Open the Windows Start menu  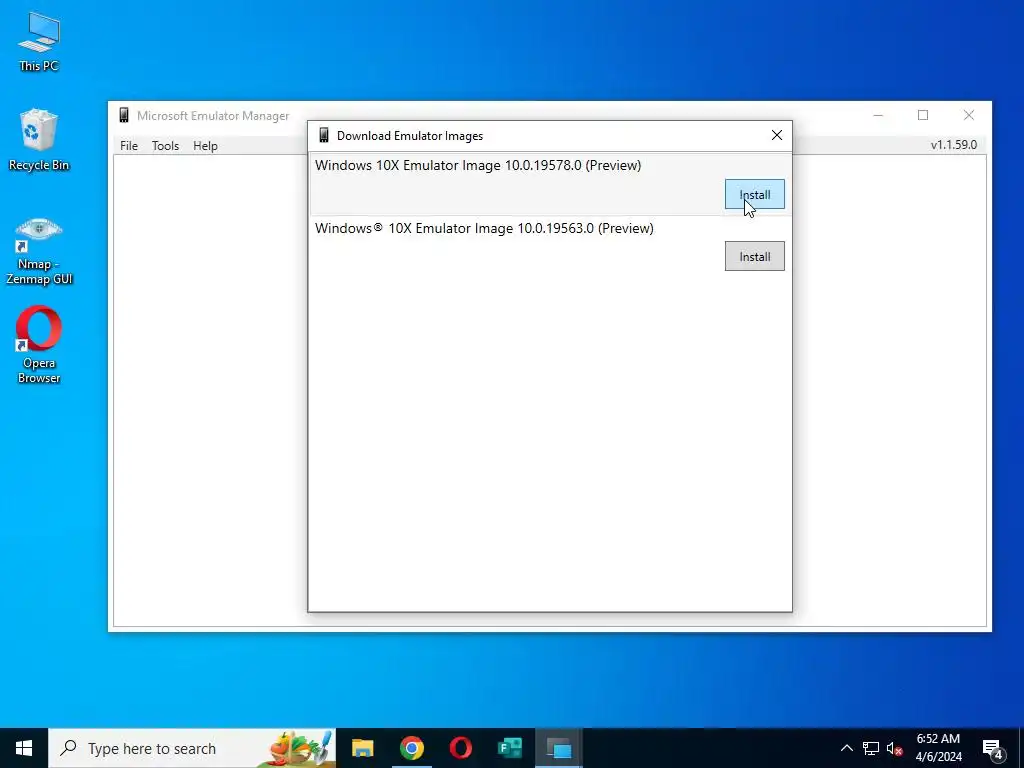click(x=24, y=748)
